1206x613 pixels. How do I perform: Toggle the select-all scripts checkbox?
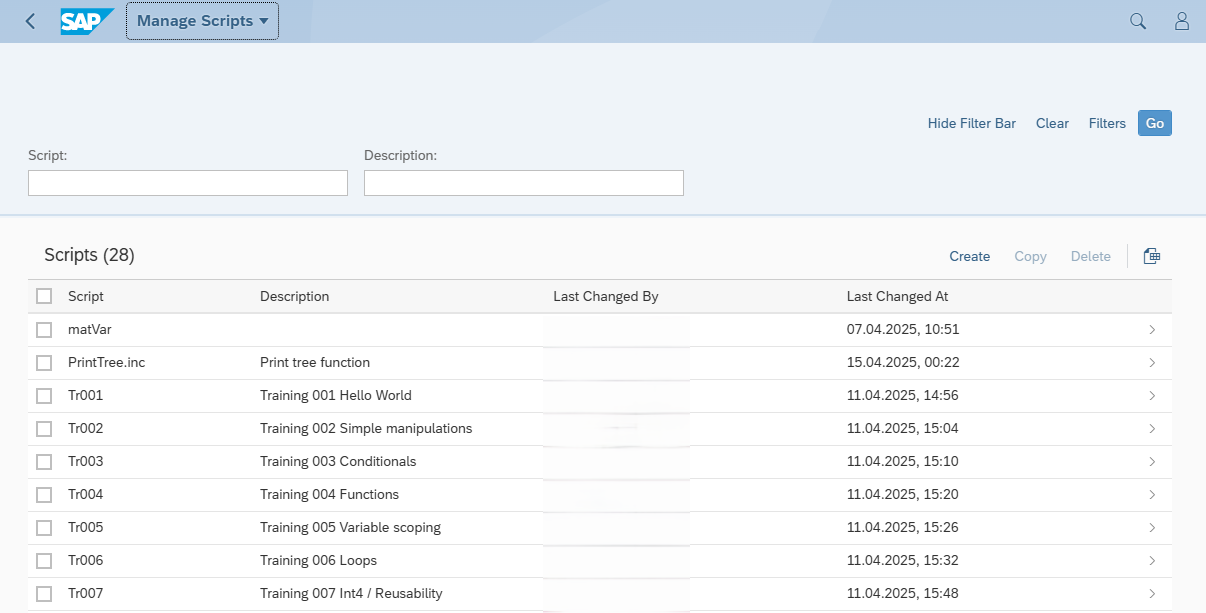44,296
